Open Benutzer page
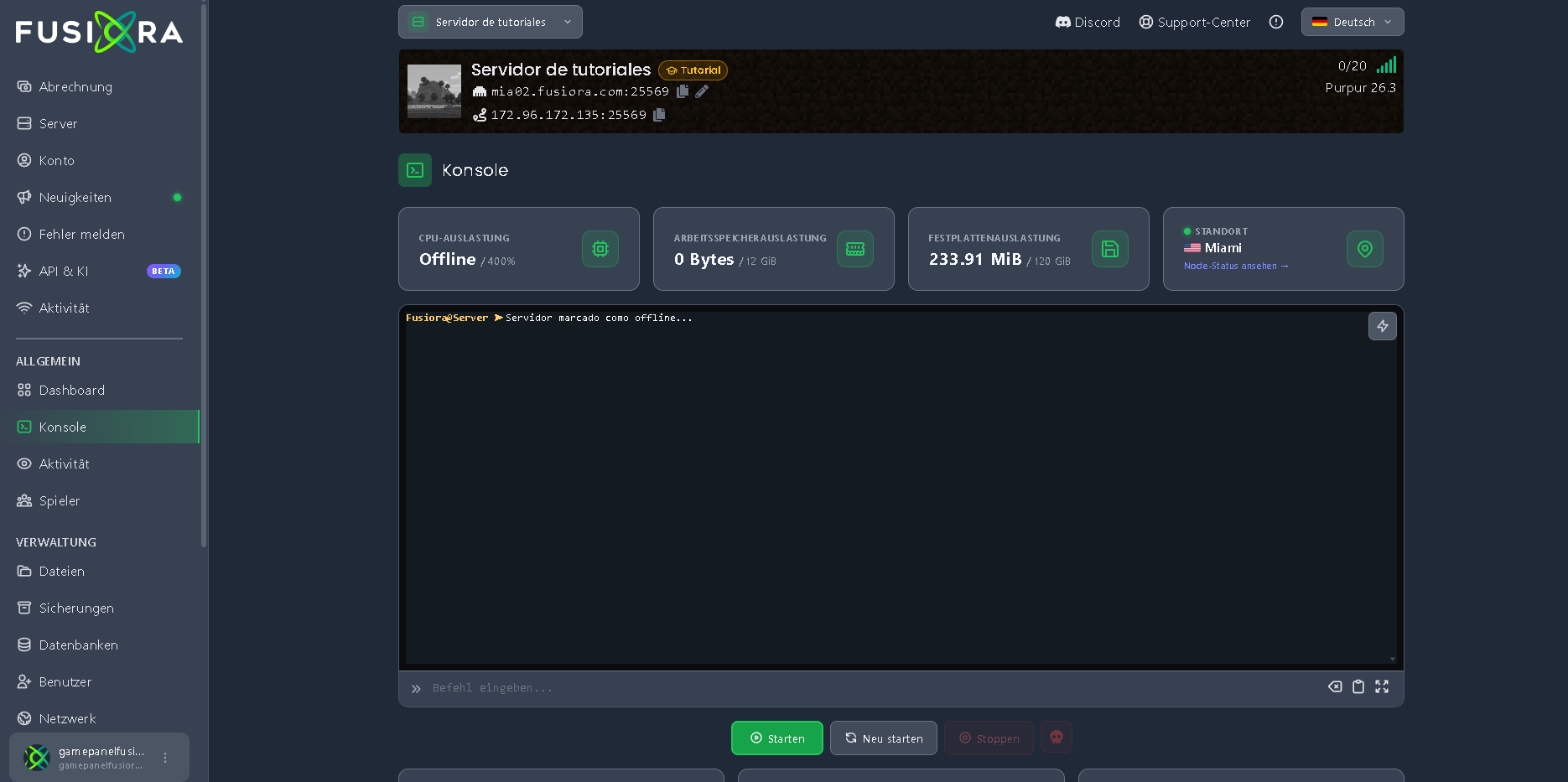The image size is (1568, 782). point(99,681)
